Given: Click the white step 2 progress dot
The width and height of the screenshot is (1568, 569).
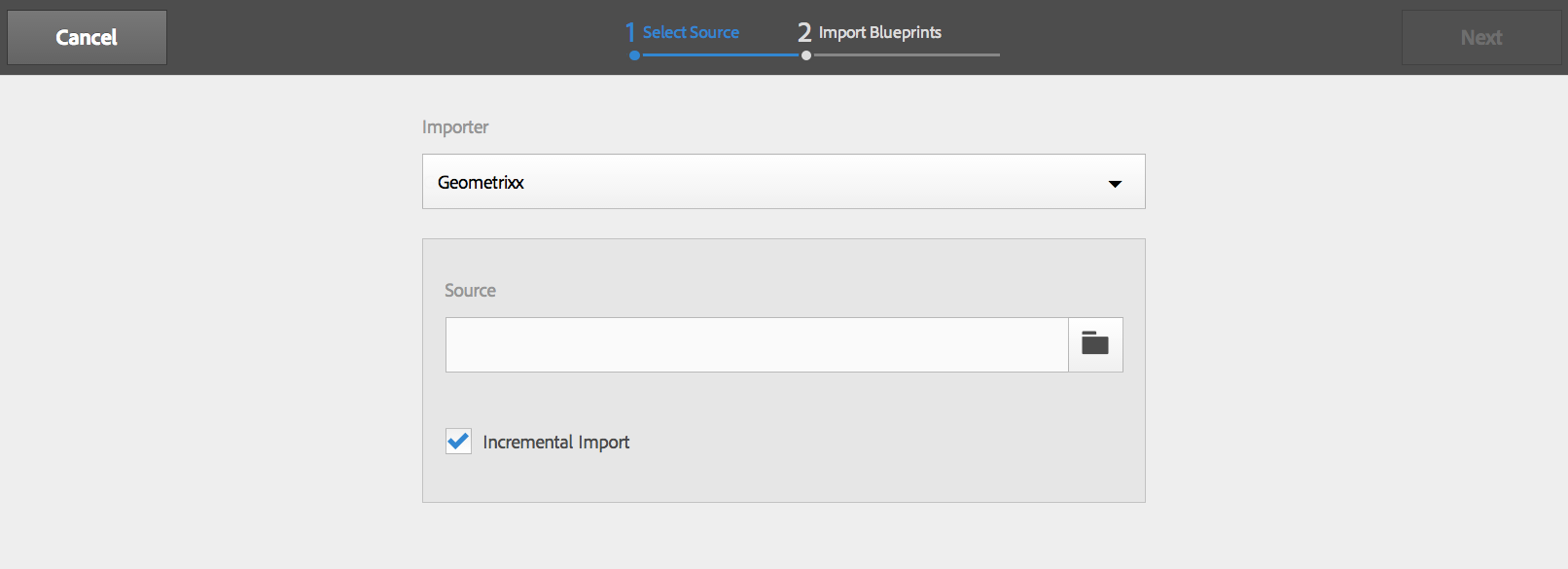Looking at the screenshot, I should click(x=806, y=55).
